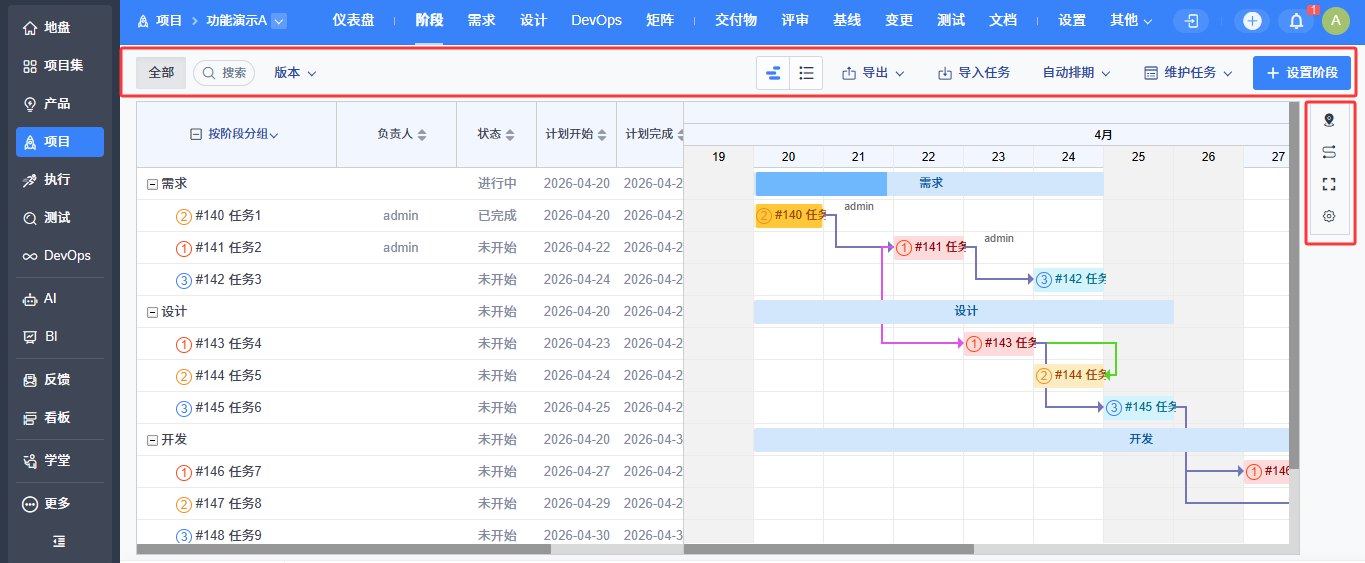Click the locate-today icon in right panel
The image size is (1365, 563).
point(1329,120)
